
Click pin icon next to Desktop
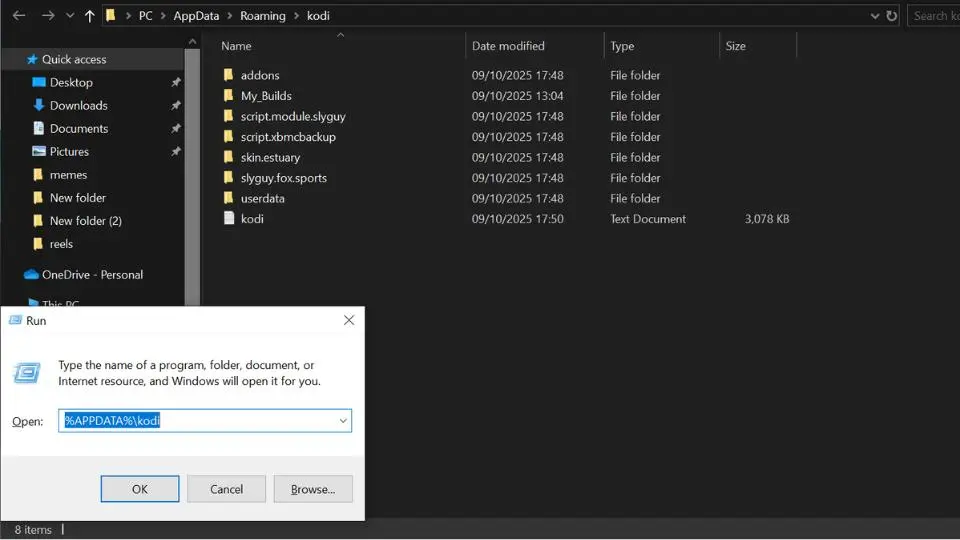[x=176, y=82]
